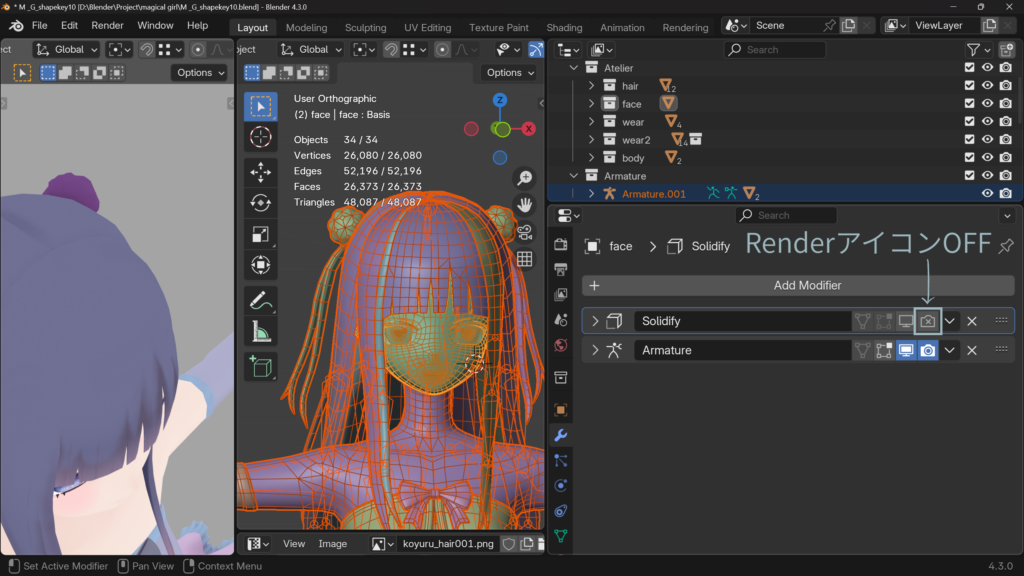Disable realtime display of the Armature modifier

tap(906, 349)
